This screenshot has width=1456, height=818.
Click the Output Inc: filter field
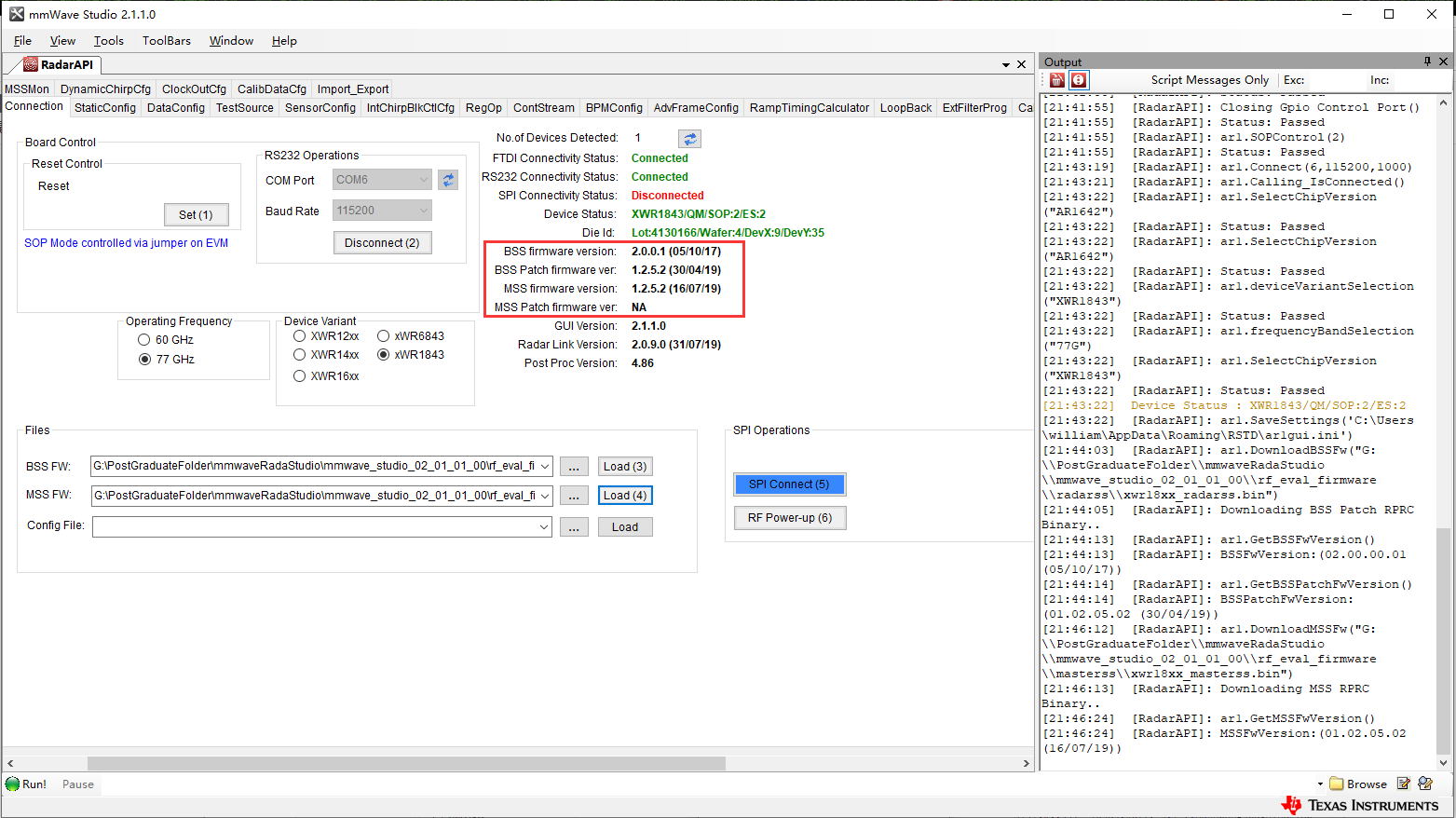pos(1422,80)
